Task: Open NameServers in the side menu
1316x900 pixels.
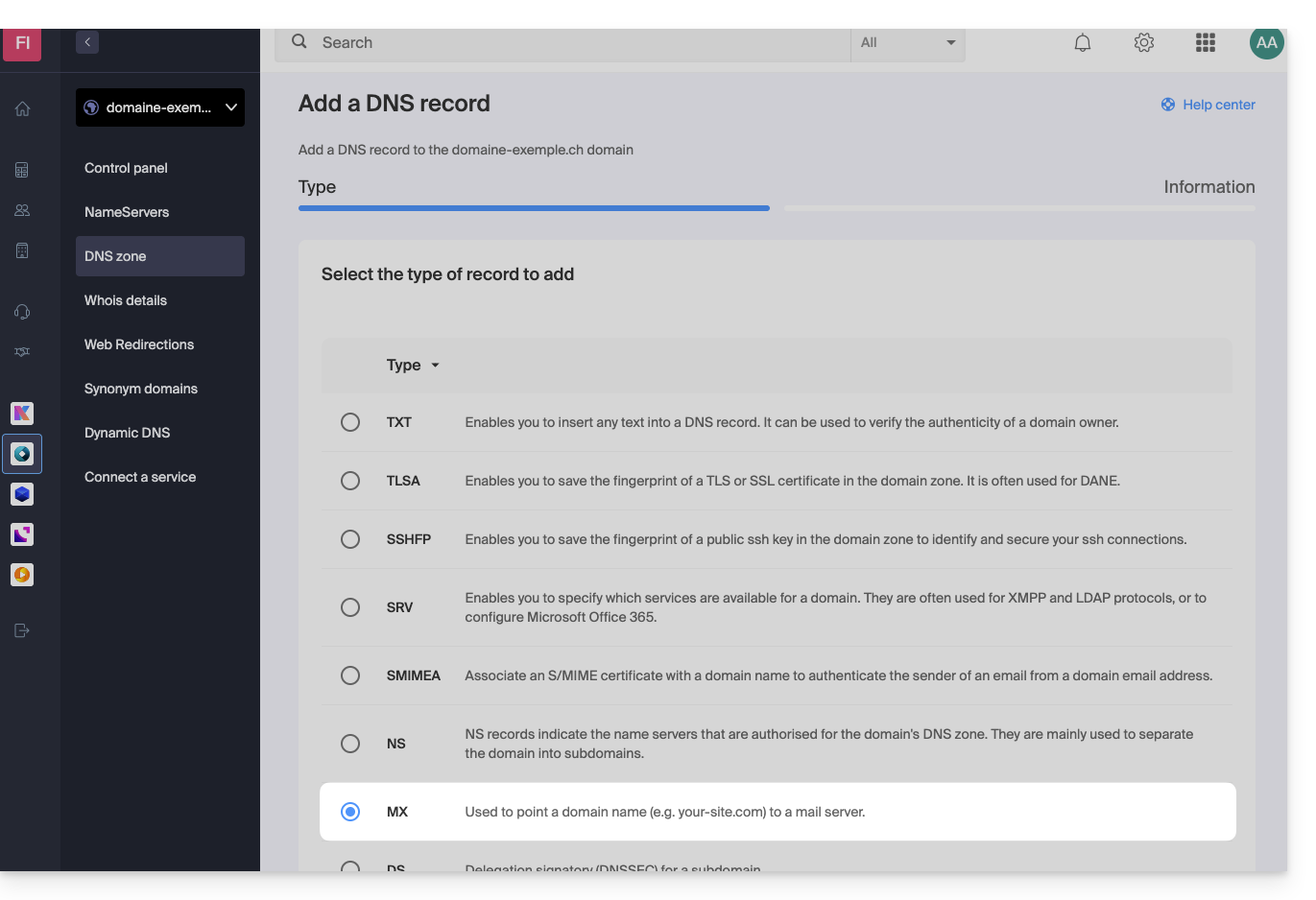Action: [x=127, y=212]
